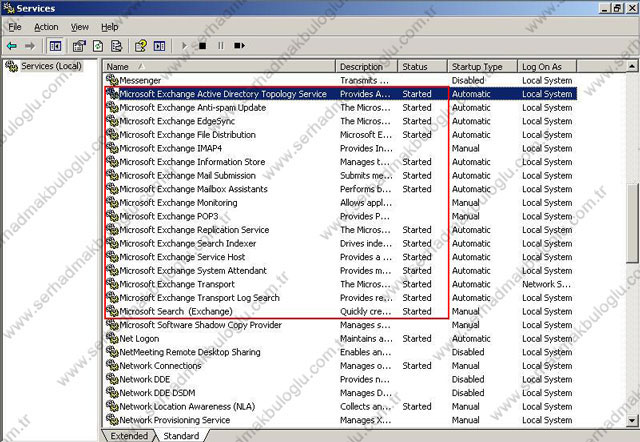The image size is (640, 442).
Task: Click the Quickly cre... description cell
Action: 365,311
